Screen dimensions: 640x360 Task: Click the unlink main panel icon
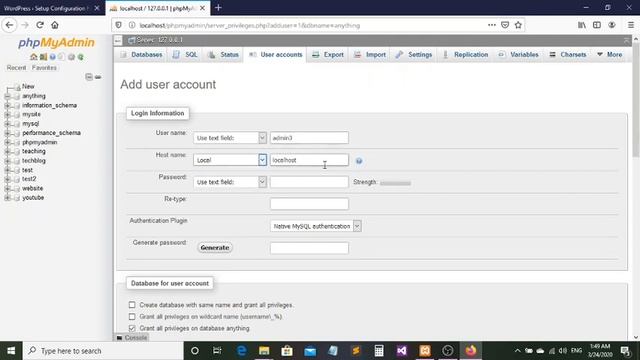coord(98,77)
